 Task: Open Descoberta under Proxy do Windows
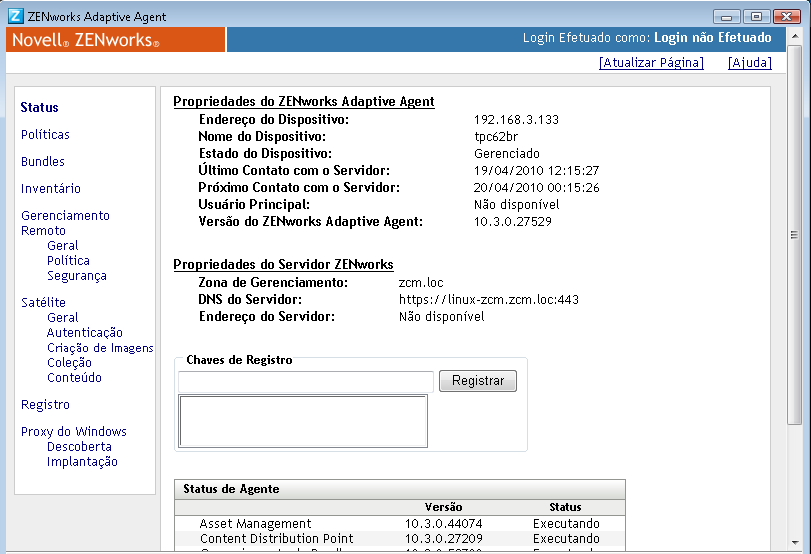click(79, 446)
